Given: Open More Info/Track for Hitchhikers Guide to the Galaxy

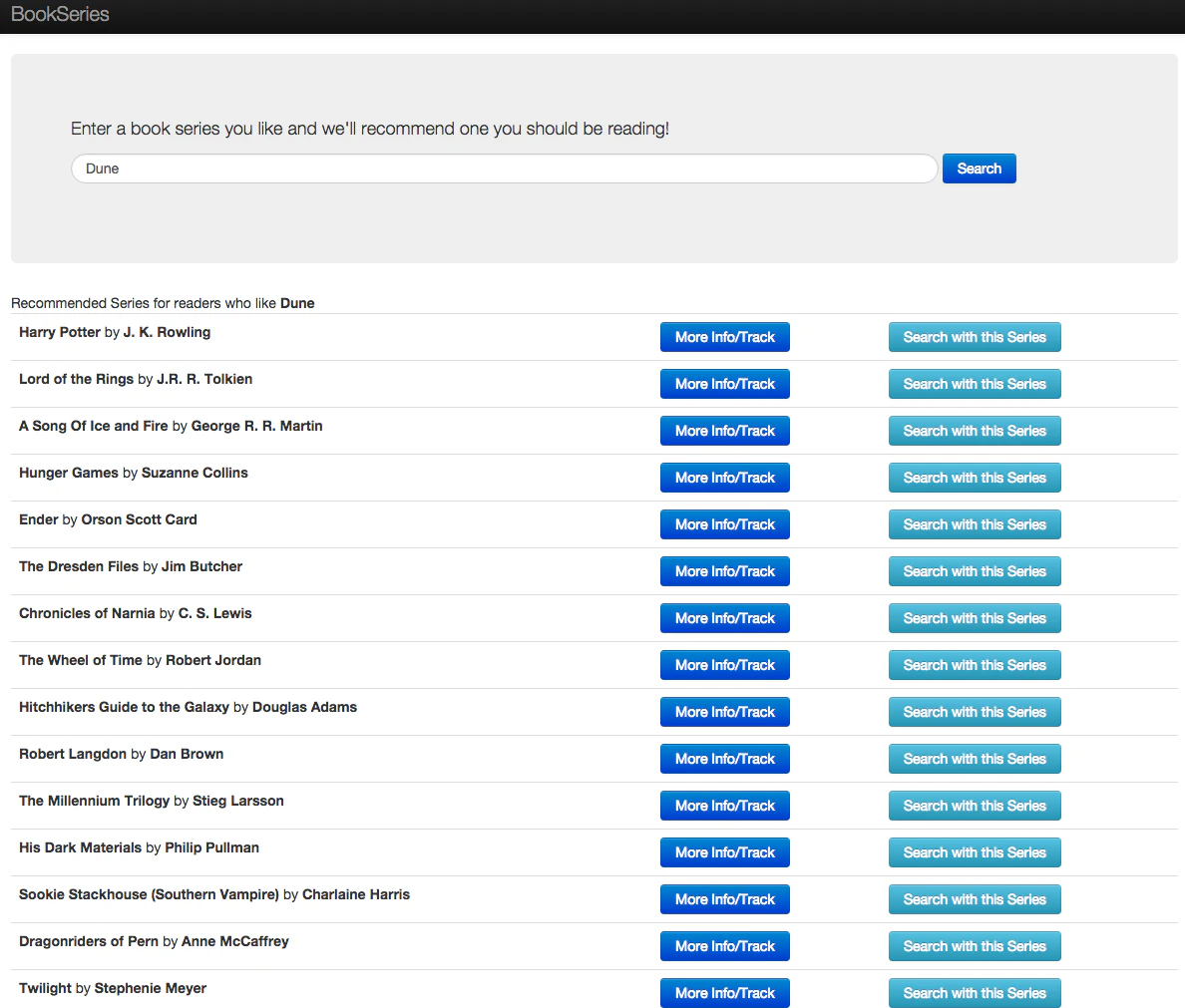Looking at the screenshot, I should click(x=724, y=711).
